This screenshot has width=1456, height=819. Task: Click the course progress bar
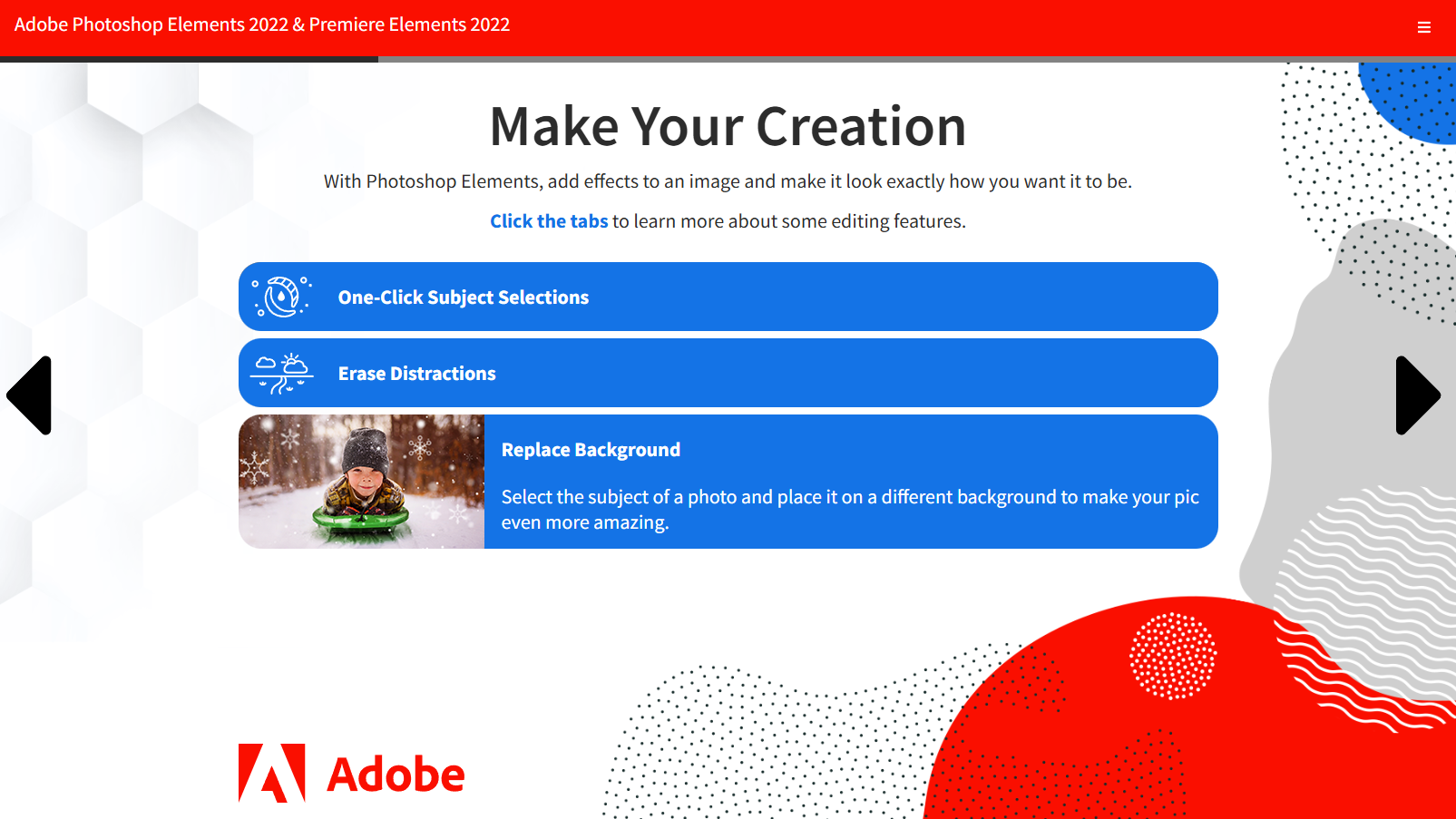point(728,59)
